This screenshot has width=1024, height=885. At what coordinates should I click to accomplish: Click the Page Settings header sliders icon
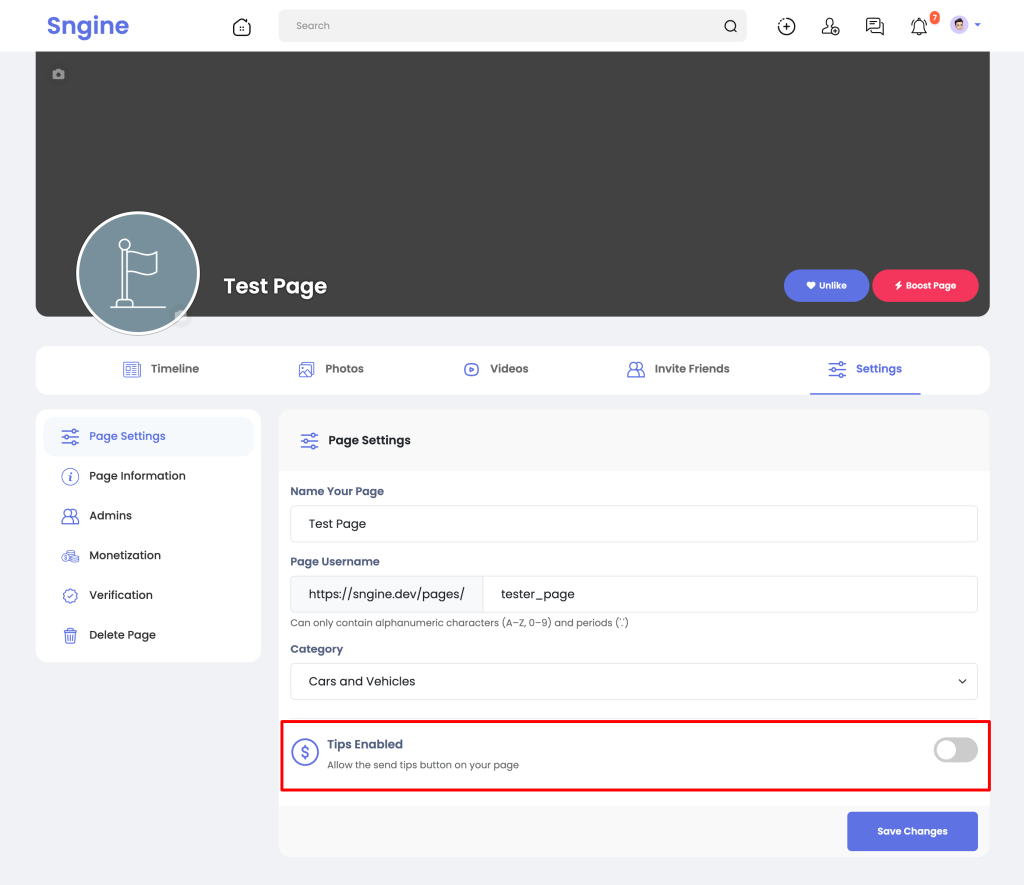309,441
